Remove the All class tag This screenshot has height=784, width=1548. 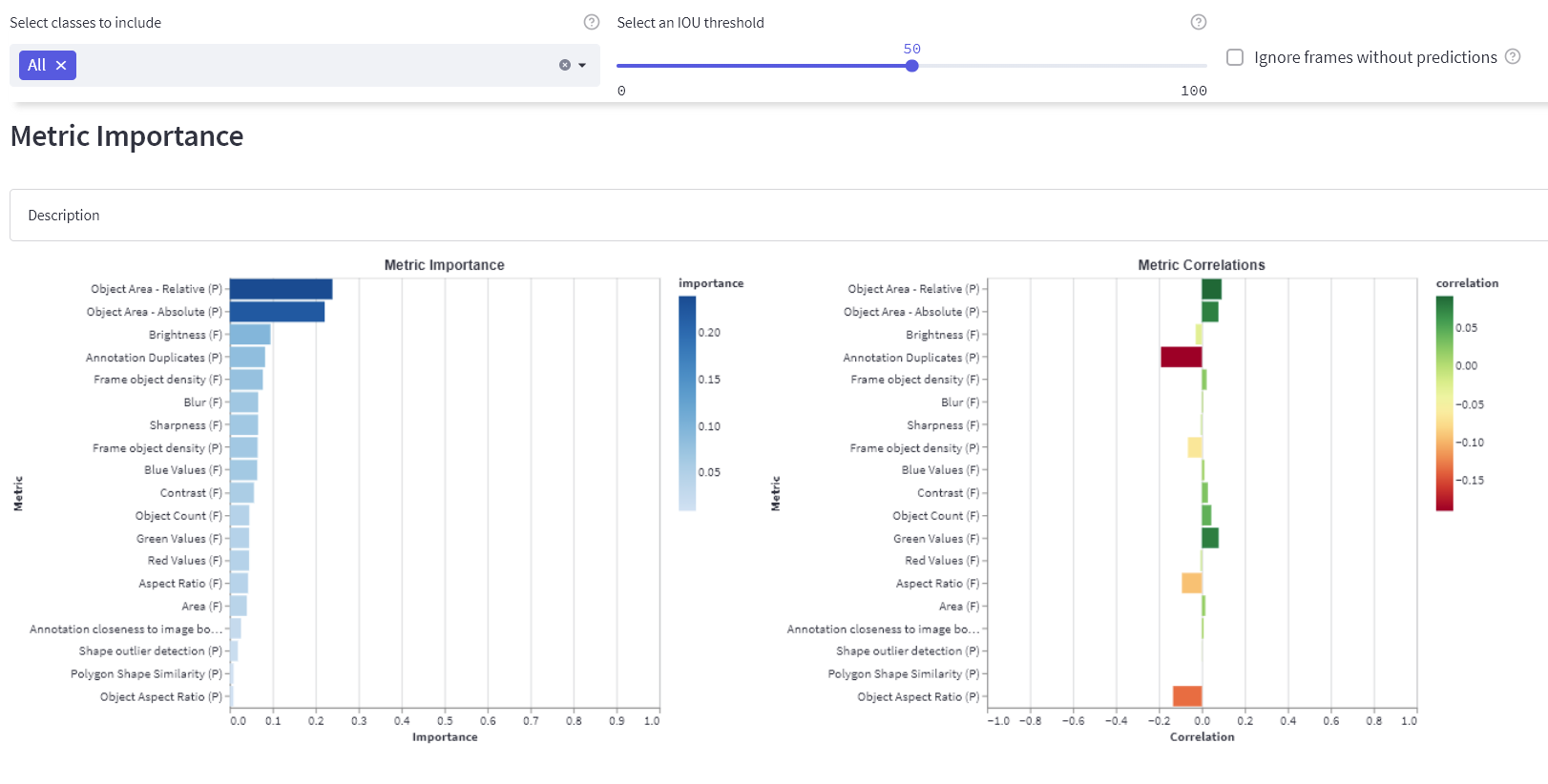61,65
